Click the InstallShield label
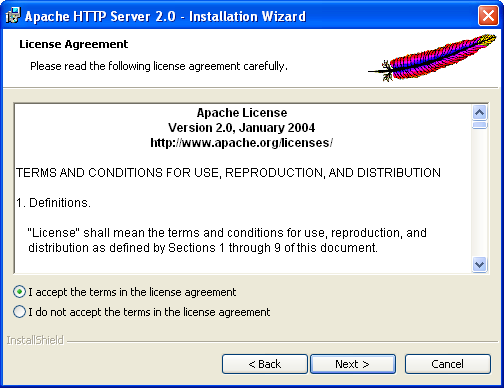 35,340
